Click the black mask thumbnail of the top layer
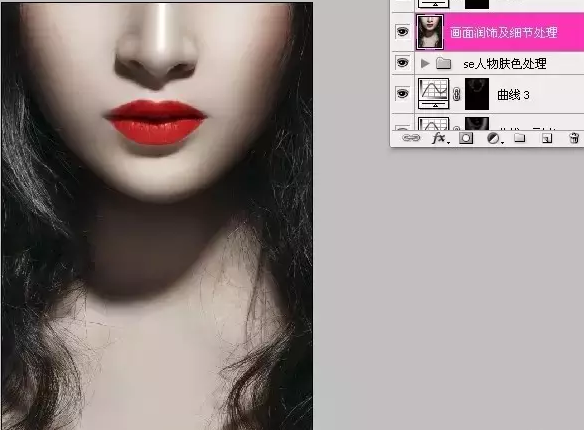Viewport: 584px width, 430px height. click(477, 4)
